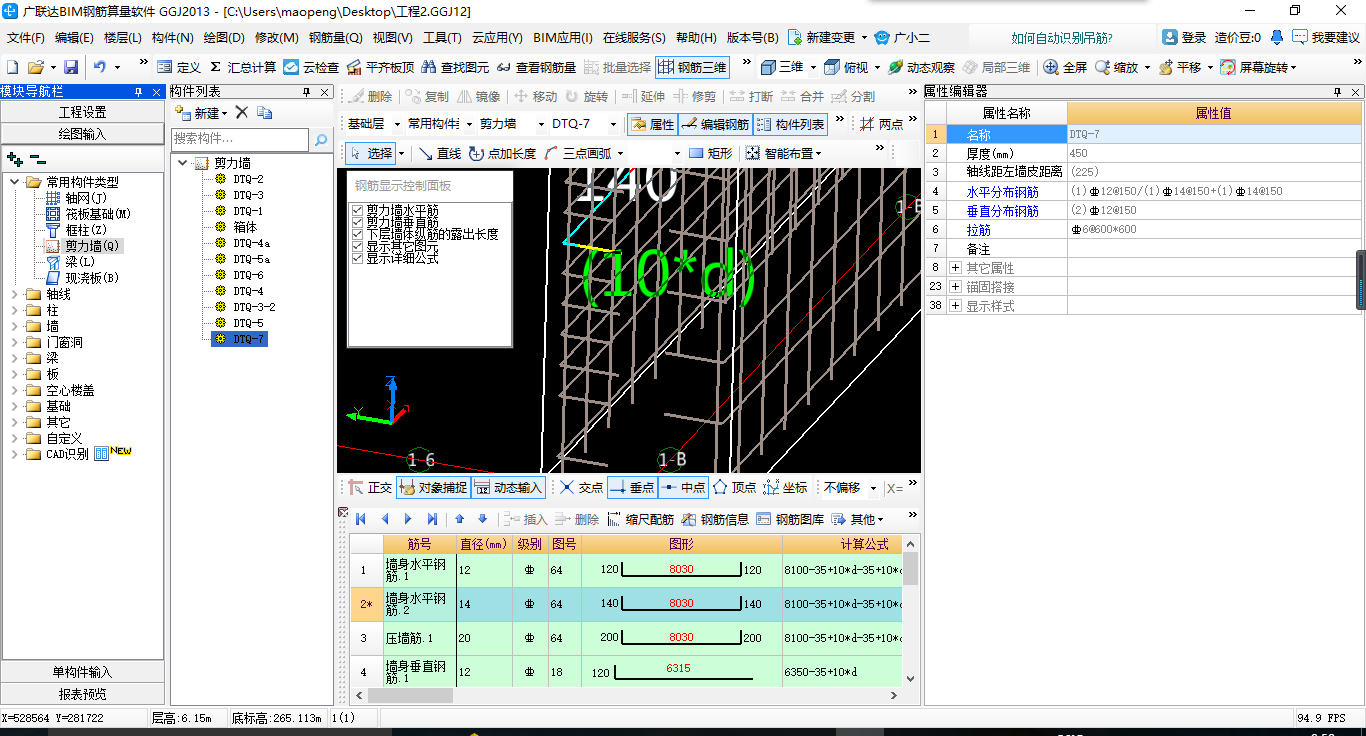Open 其他 dropdown in rebar toolbar

click(x=858, y=519)
